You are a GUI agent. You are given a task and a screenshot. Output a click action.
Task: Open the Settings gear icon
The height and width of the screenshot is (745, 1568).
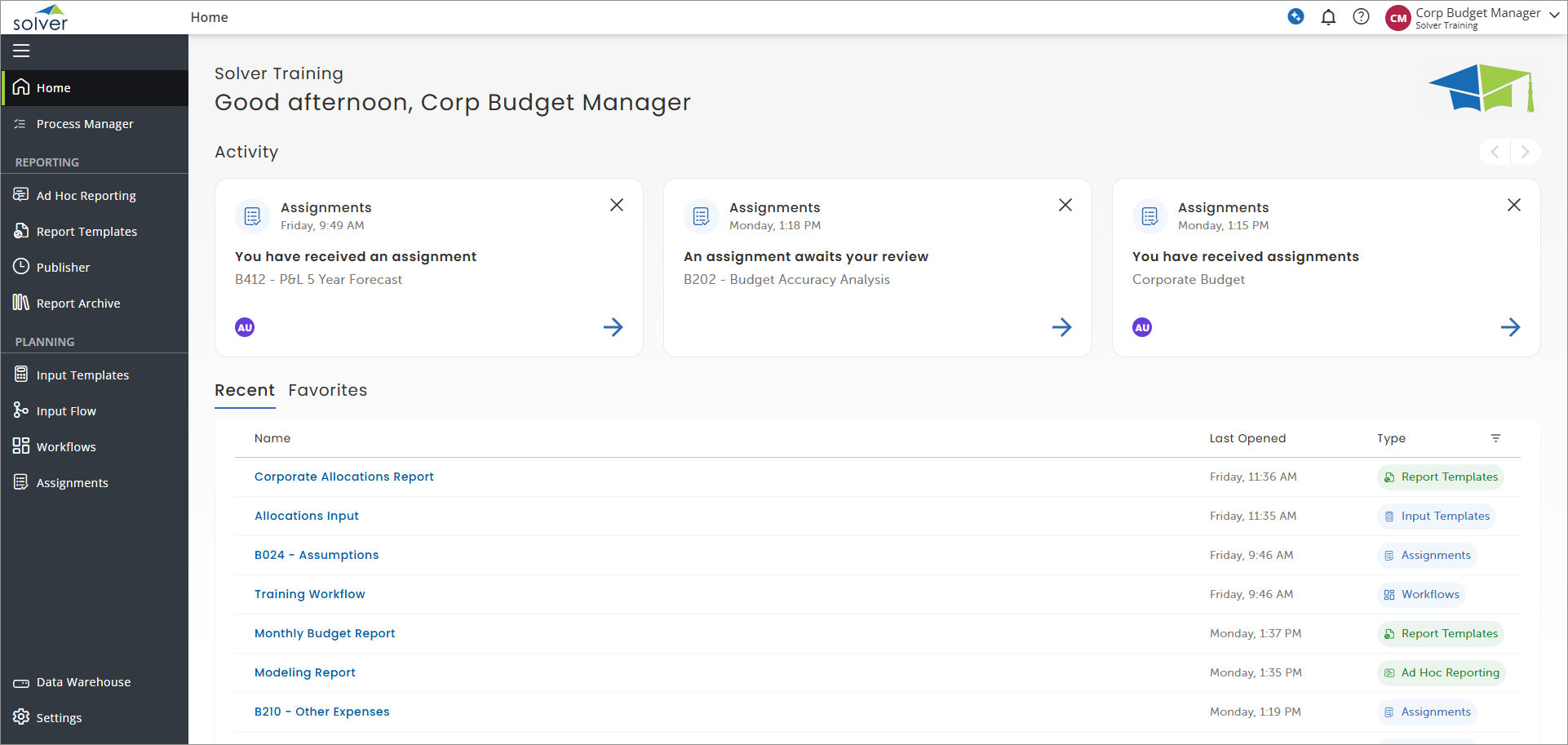pyautogui.click(x=20, y=717)
